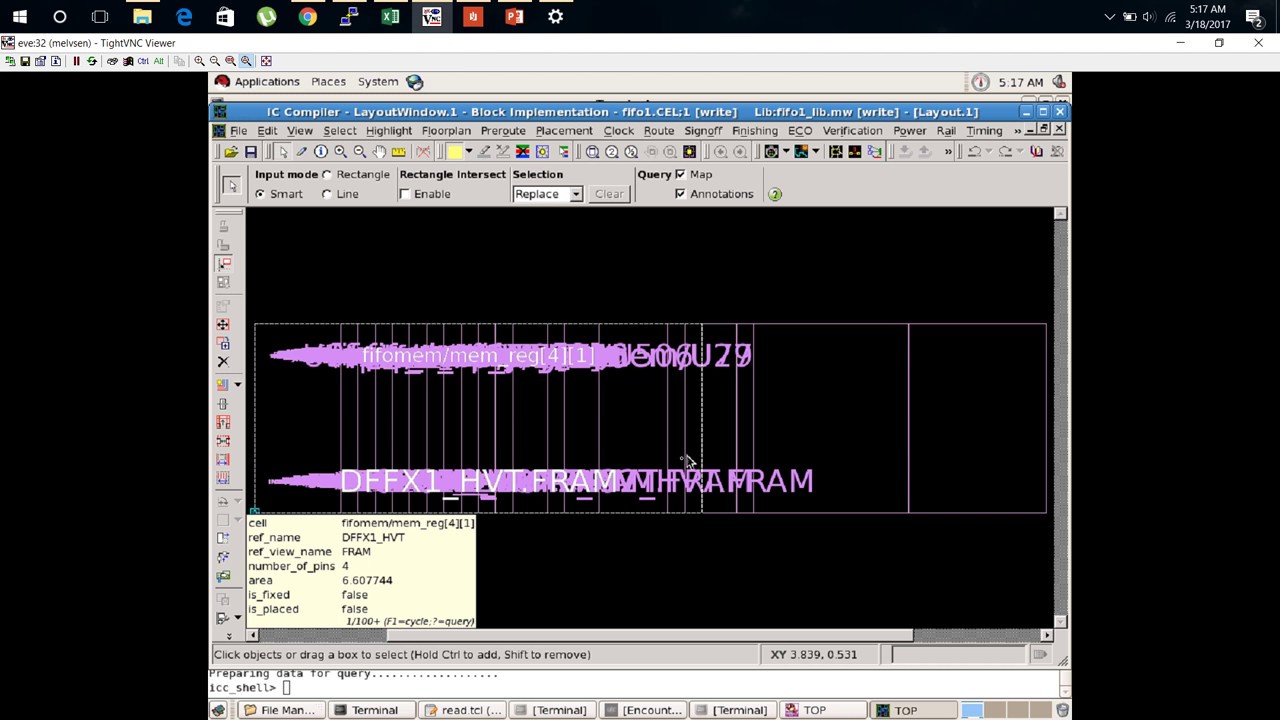
Task: Open the highlight color dropdown arrow
Action: tap(469, 151)
